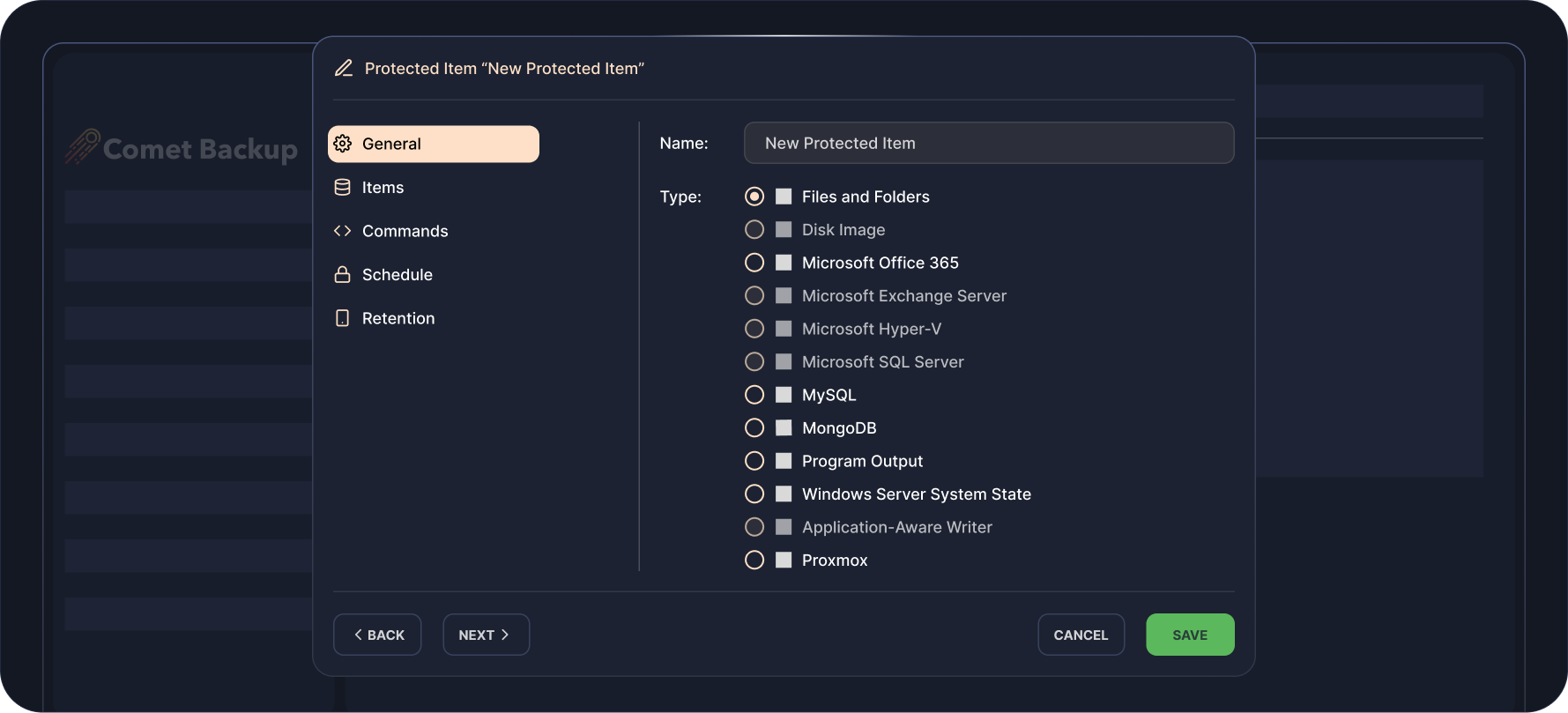Screen dimensions: 1568x713
Task: Click the pencil edit icon in dialog title
Action: 344,68
